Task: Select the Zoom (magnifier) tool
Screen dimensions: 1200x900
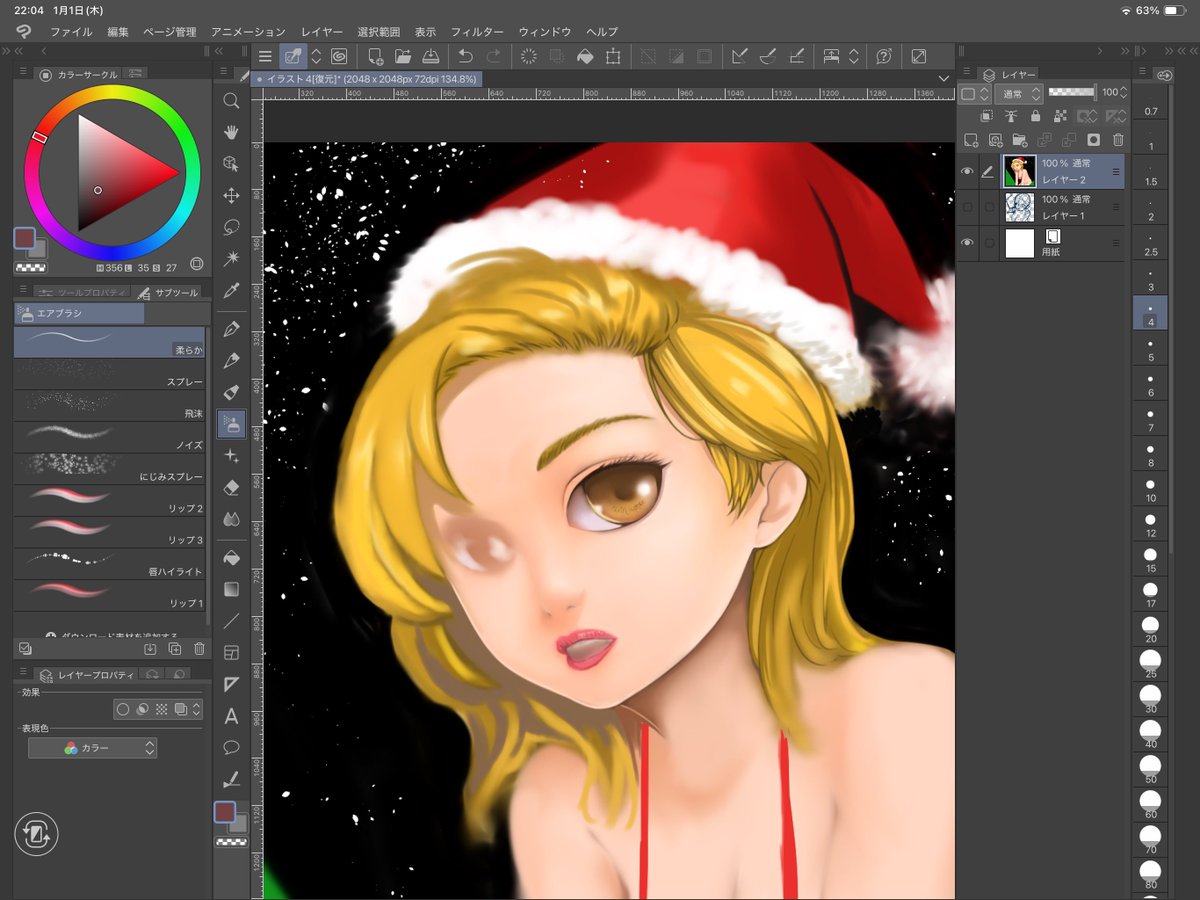Action: [x=231, y=100]
